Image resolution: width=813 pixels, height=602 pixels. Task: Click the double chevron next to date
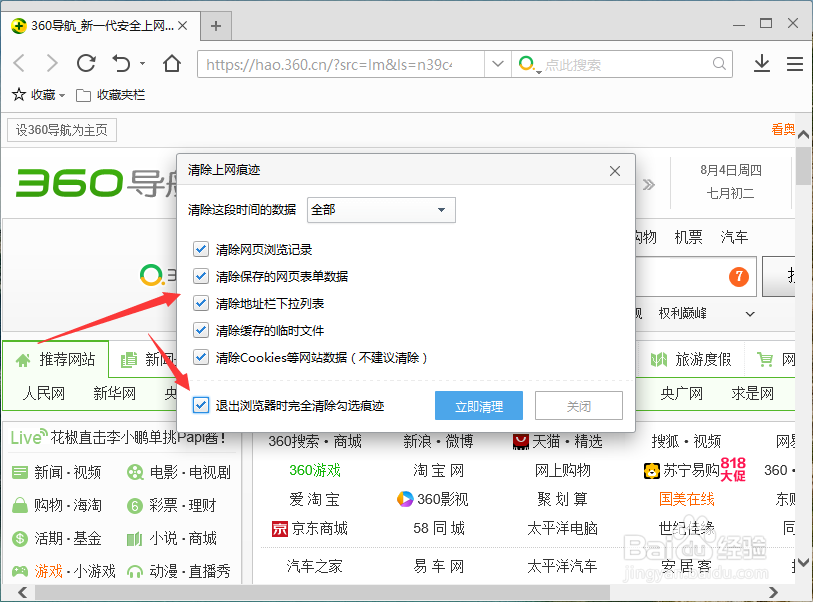tap(649, 185)
